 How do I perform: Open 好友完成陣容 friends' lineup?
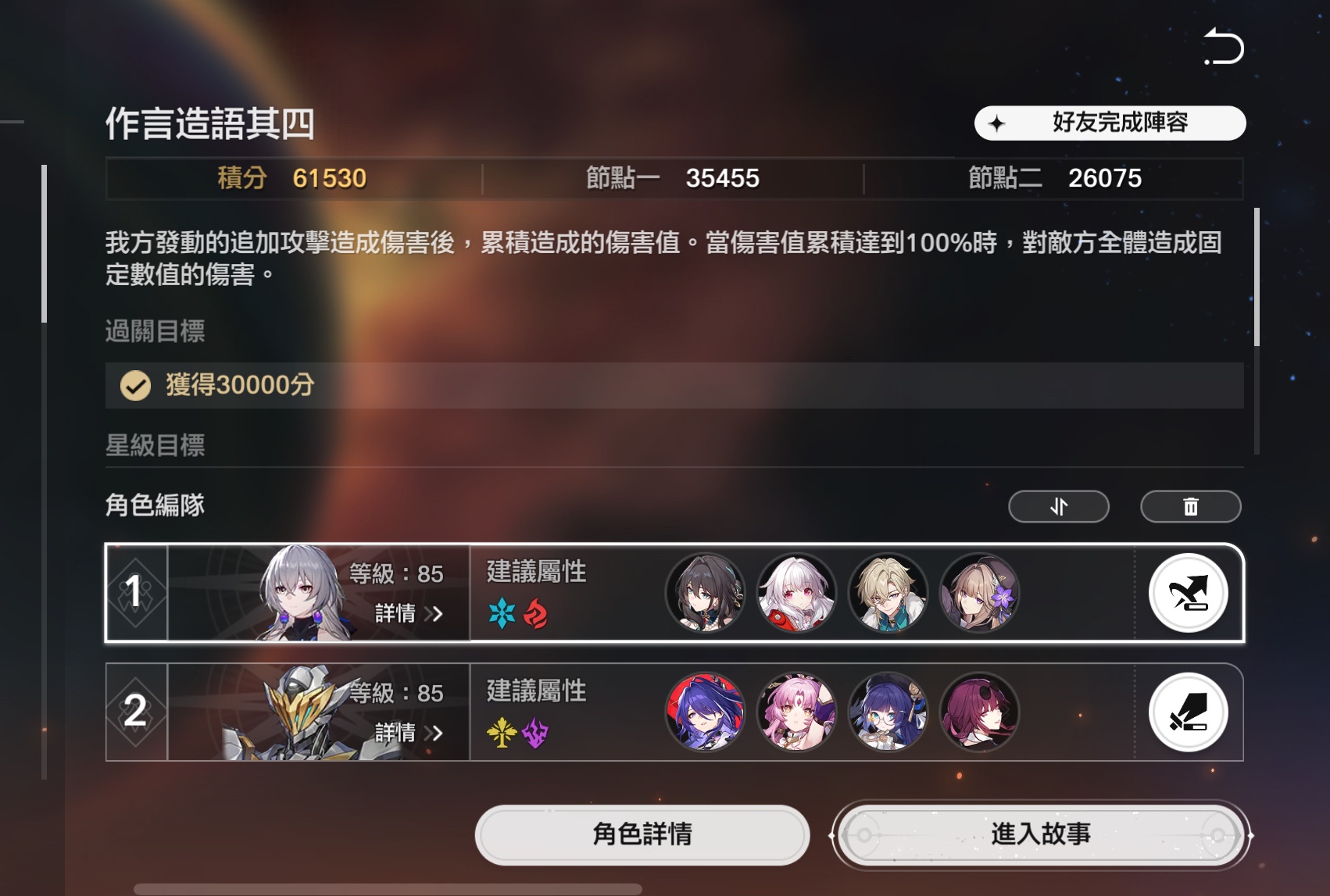tap(1110, 123)
